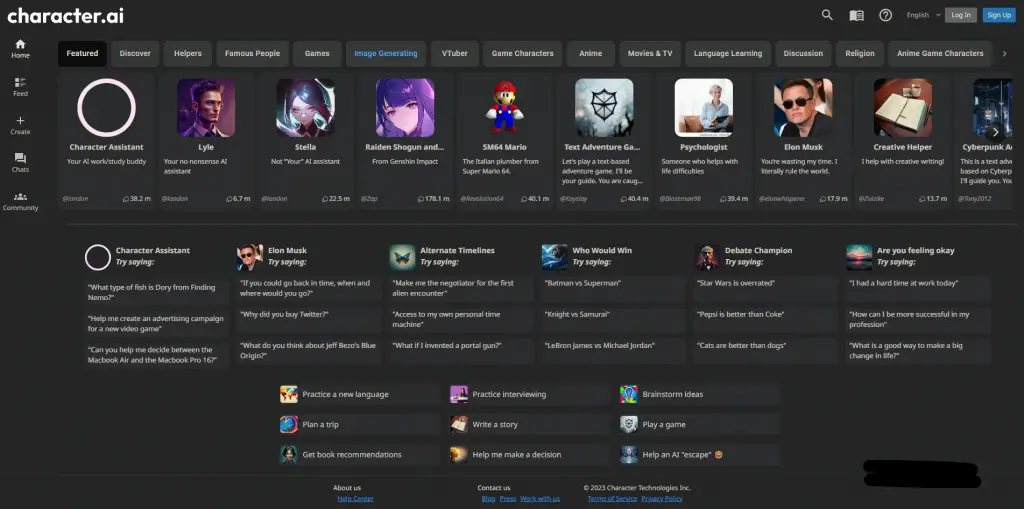Open the book guide icon in header
Viewport: 1024px width, 509px height.
pyautogui.click(x=856, y=15)
